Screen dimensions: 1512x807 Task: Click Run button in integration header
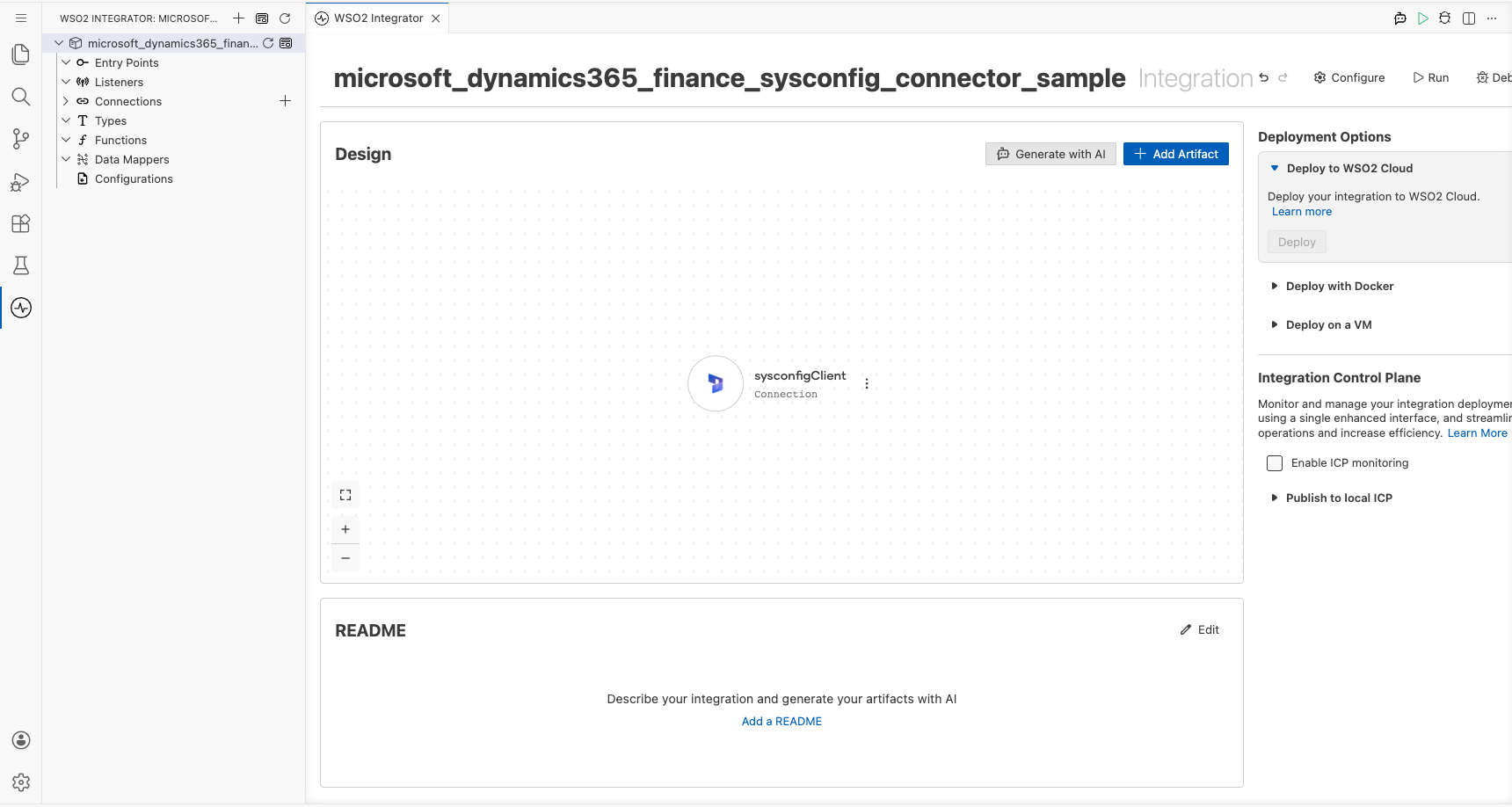(x=1431, y=77)
